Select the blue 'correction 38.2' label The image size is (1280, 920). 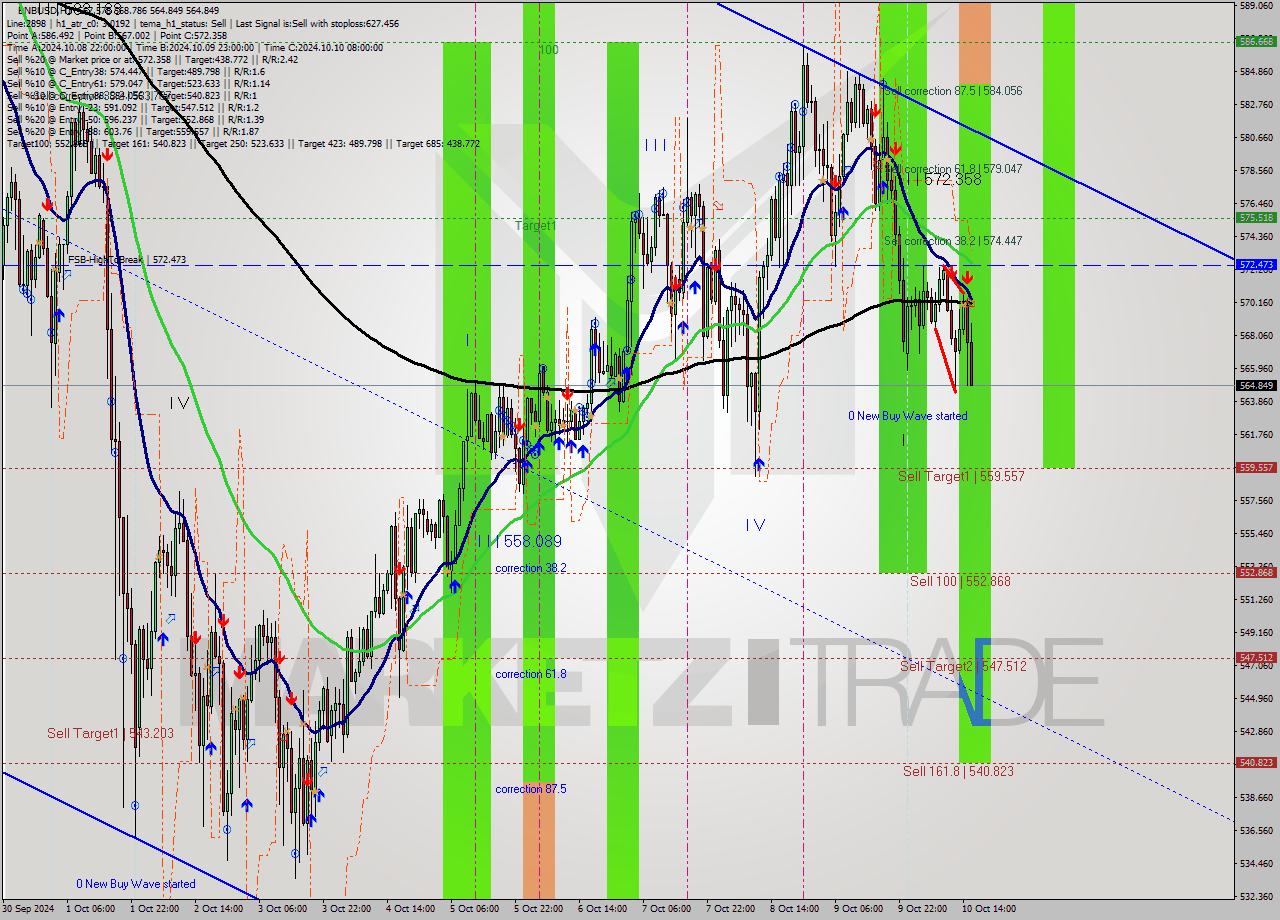pos(531,568)
